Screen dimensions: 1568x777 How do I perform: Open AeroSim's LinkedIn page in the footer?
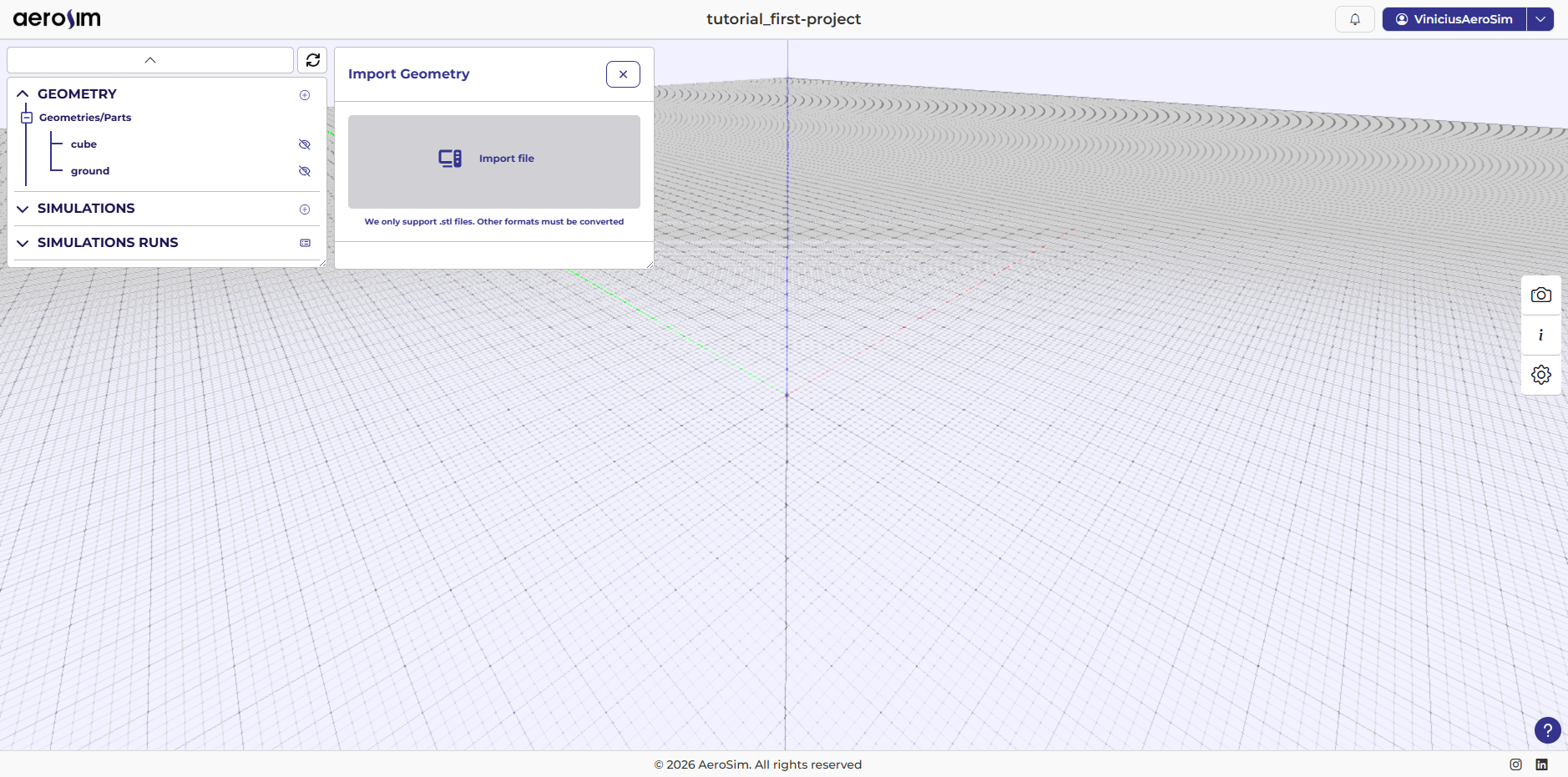pos(1541,764)
